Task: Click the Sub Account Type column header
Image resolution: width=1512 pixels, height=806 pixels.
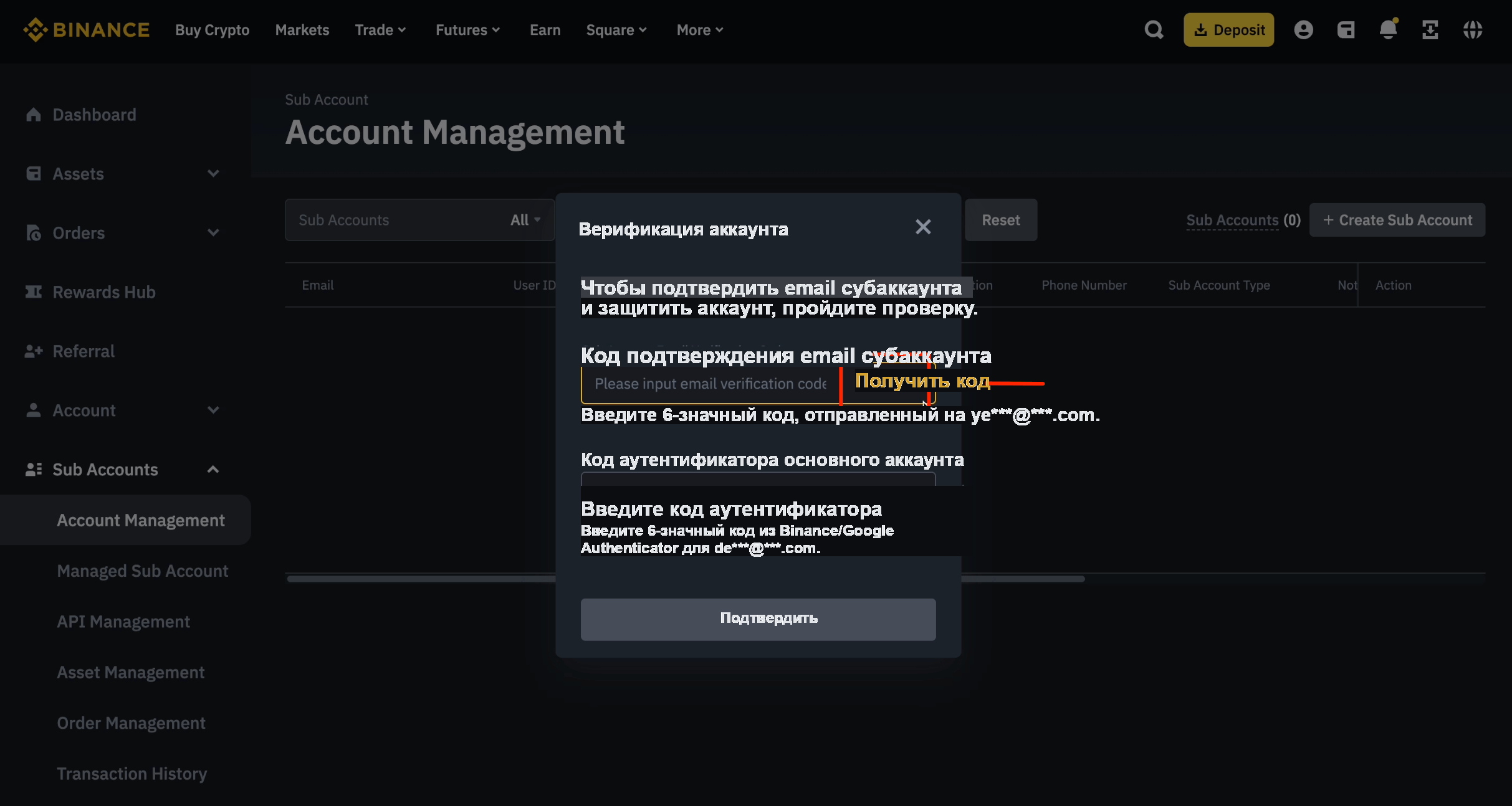Action: coord(1219,285)
